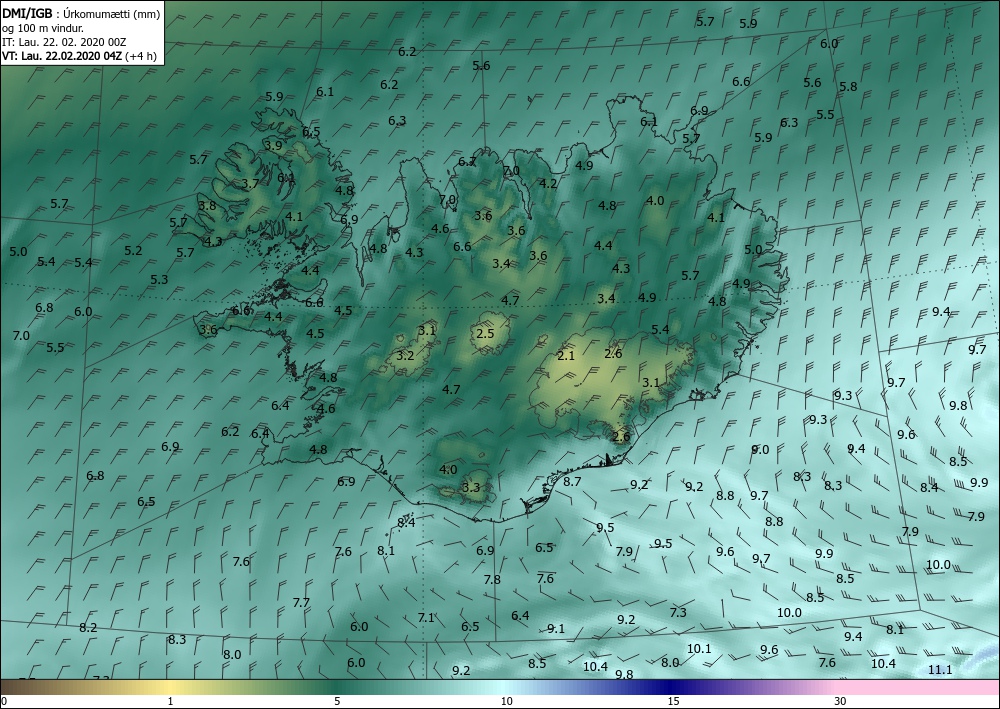This screenshot has height=709, width=1000.
Task: Click the 2.5 value on the map
Action: pos(485,333)
